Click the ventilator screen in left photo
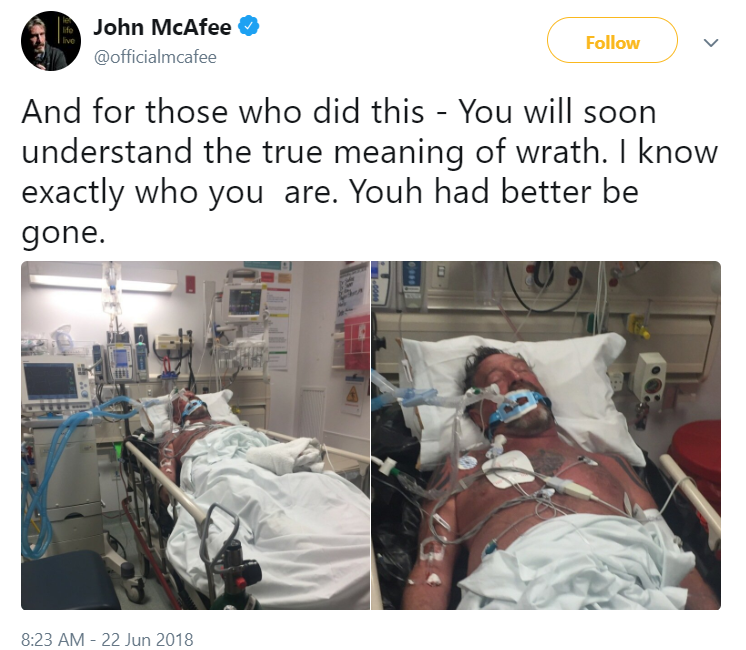The height and width of the screenshot is (650, 746). [x=49, y=381]
